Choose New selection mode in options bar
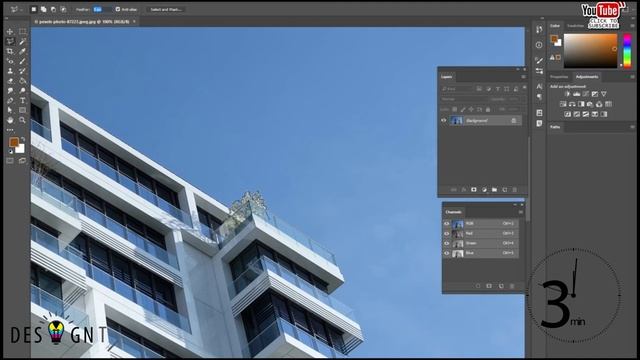The image size is (640, 360). [34, 9]
